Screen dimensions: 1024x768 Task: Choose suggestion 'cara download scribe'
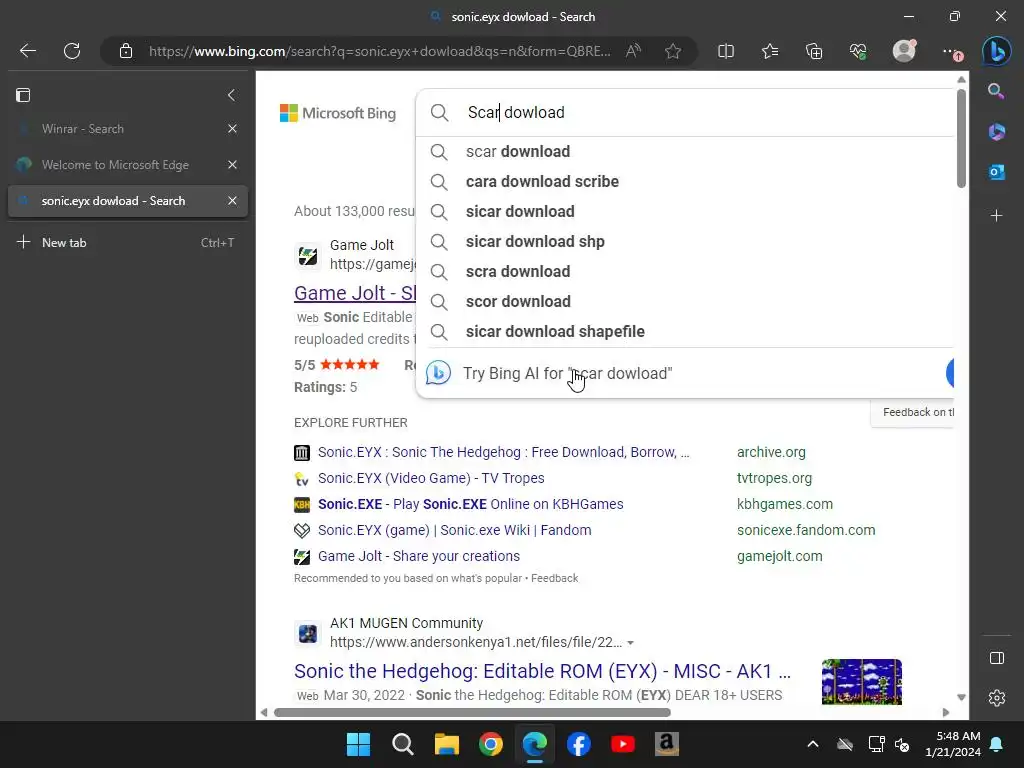click(x=684, y=182)
